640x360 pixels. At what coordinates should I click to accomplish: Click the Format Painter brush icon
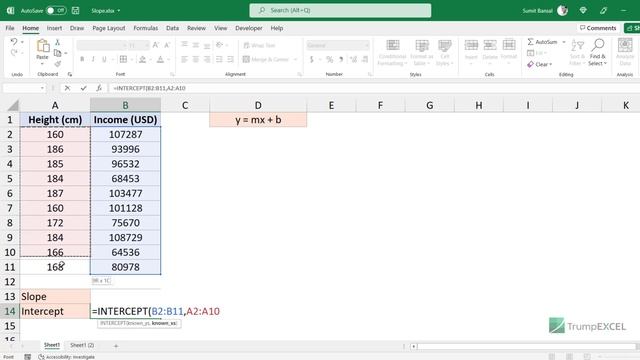point(58,64)
